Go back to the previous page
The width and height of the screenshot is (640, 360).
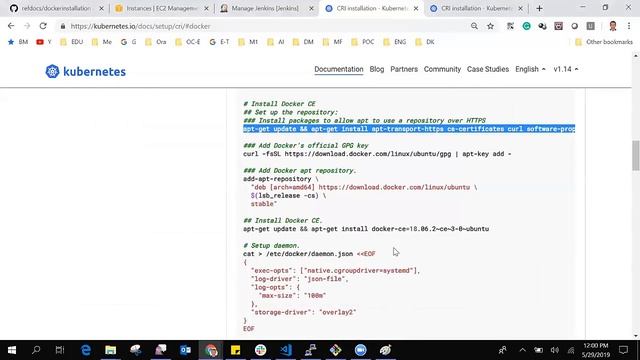pyautogui.click(x=11, y=26)
